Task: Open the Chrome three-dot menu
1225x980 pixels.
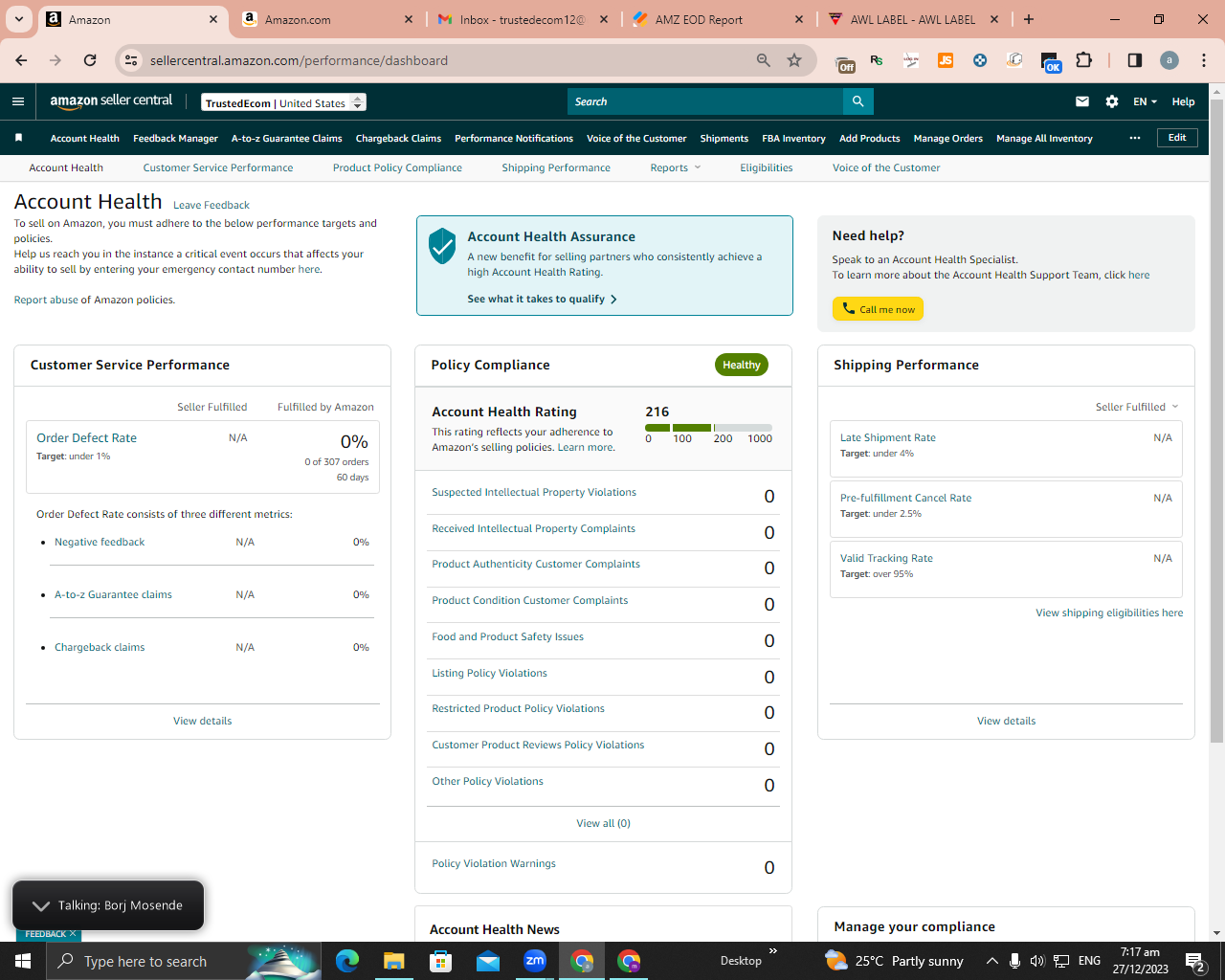Action: (x=1205, y=60)
